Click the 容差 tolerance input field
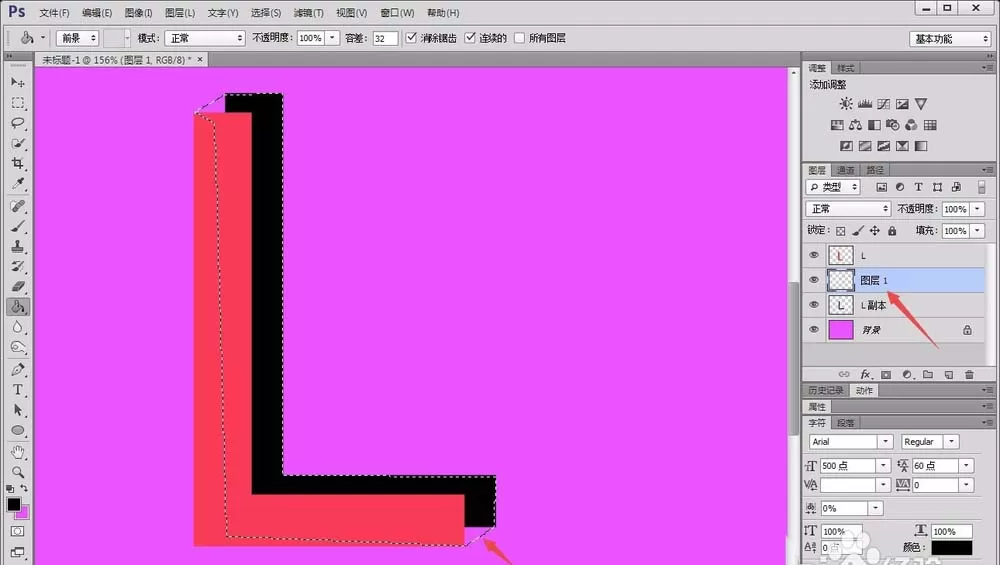 385,38
